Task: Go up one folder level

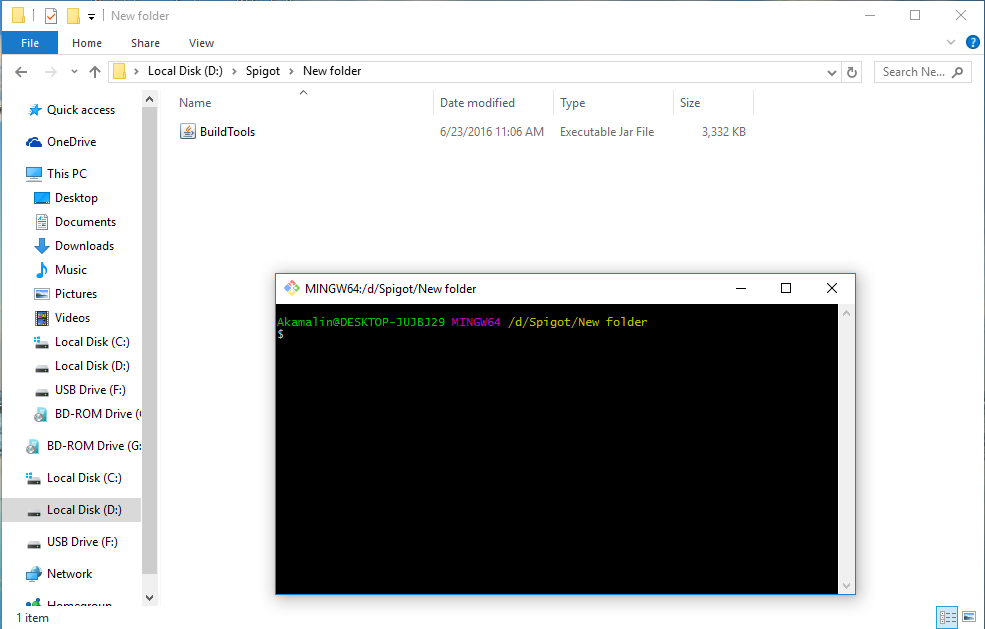Action: [95, 72]
